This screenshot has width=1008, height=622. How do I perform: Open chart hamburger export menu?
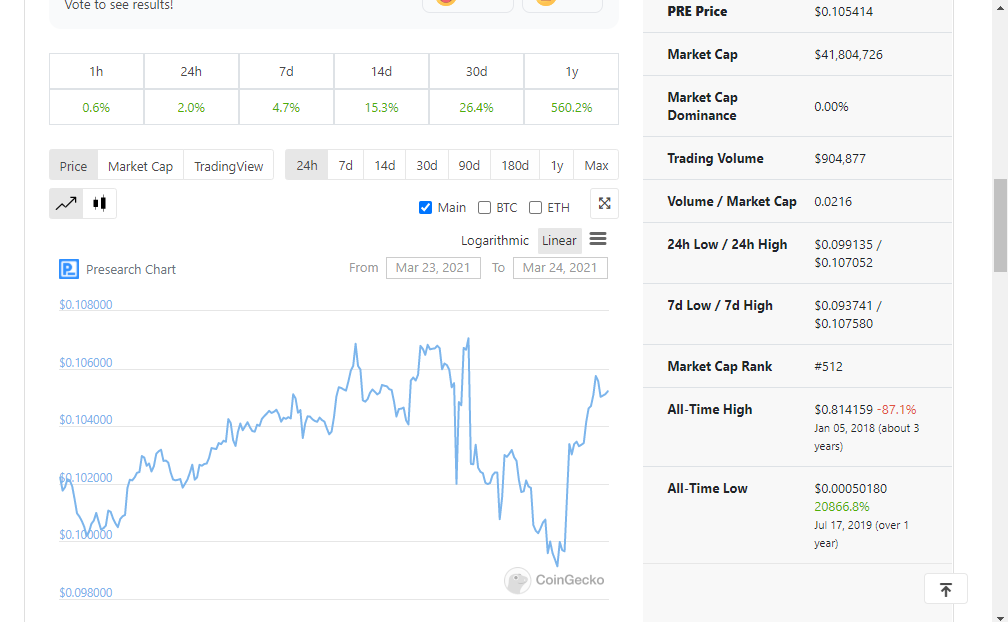click(x=598, y=239)
